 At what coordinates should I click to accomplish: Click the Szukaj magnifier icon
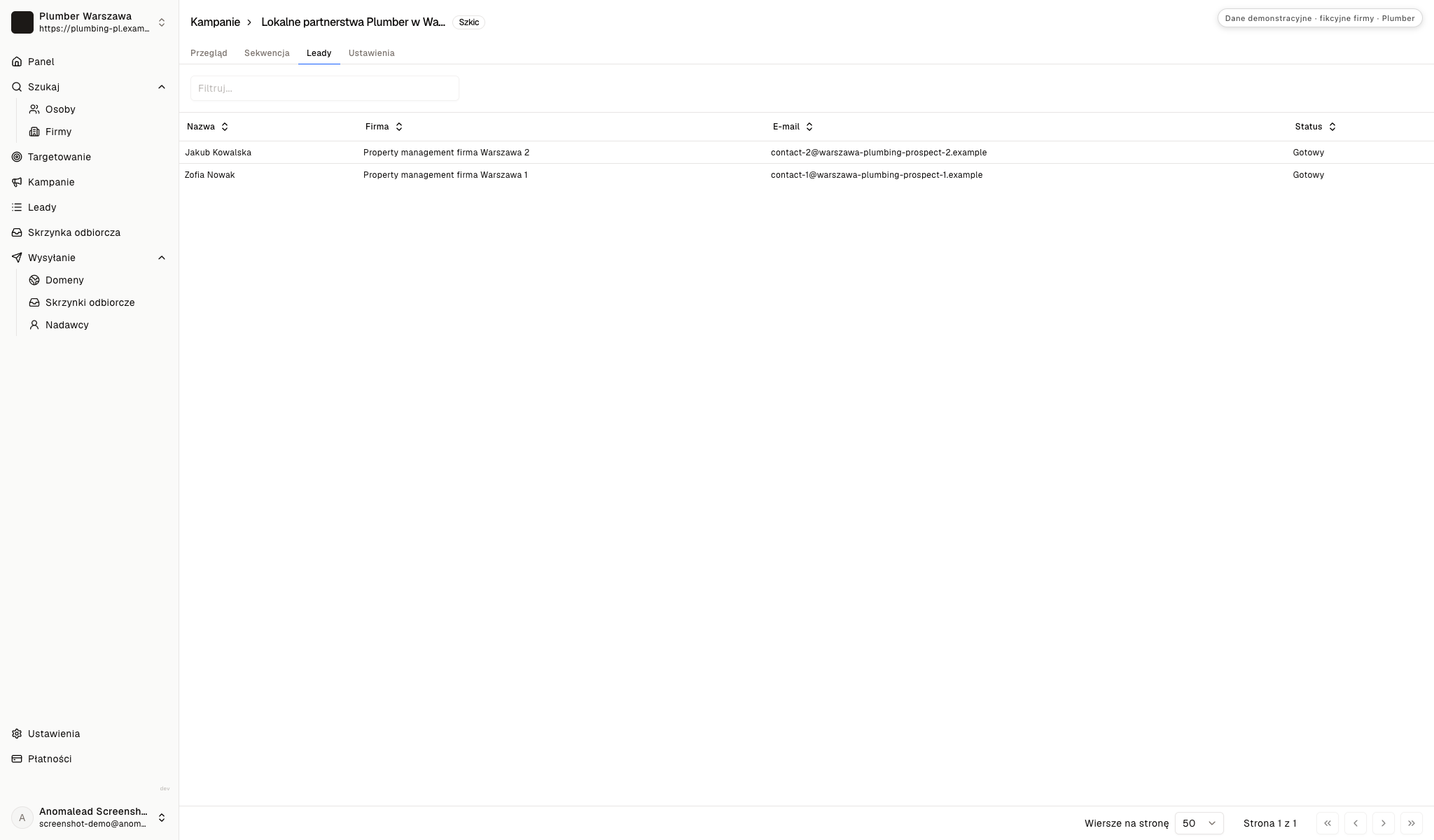tap(17, 87)
